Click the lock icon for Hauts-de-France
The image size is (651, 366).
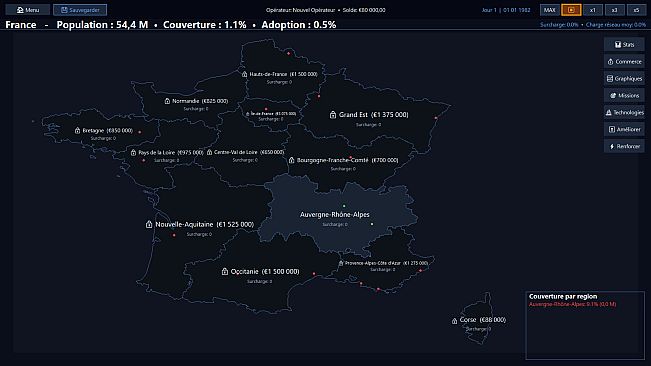pos(245,74)
